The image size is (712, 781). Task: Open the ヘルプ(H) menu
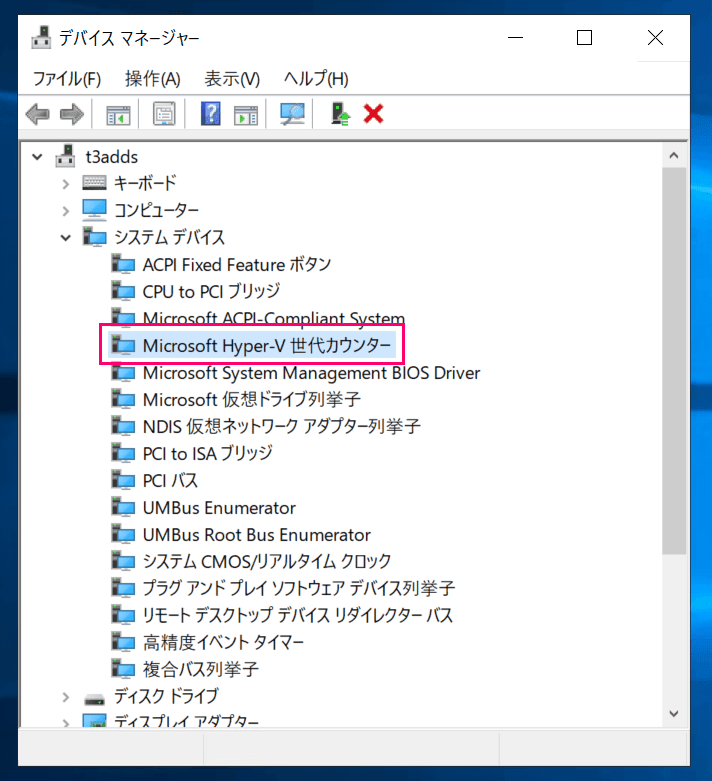pyautogui.click(x=316, y=79)
